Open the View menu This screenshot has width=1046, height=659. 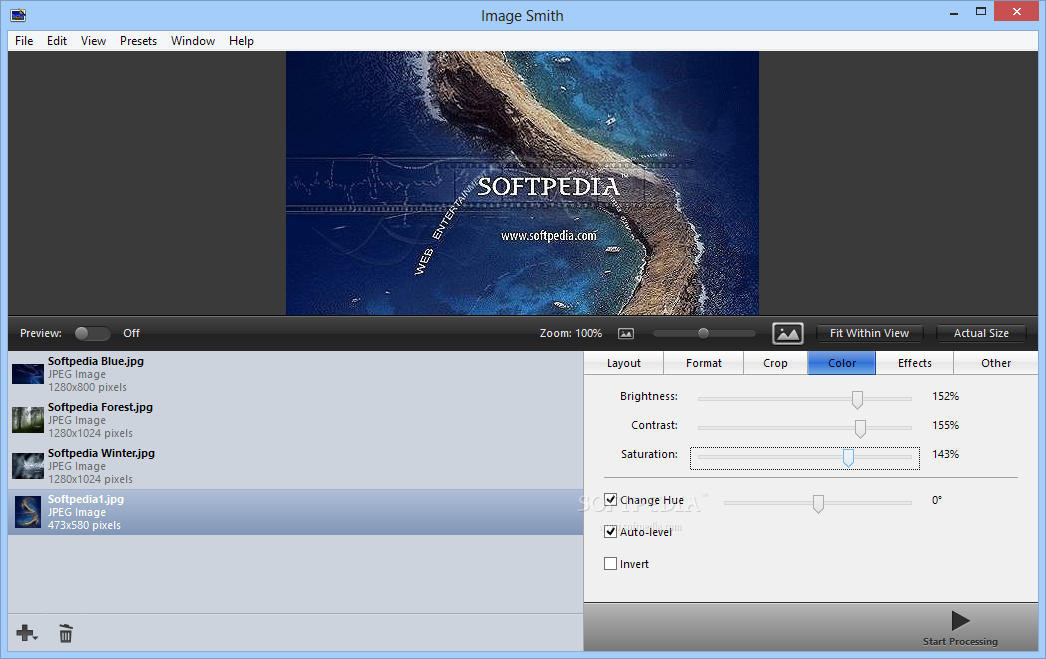tap(93, 41)
